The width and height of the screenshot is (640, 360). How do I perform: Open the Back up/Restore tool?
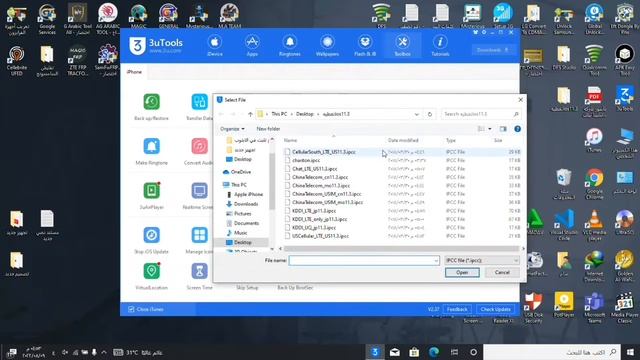[151, 107]
